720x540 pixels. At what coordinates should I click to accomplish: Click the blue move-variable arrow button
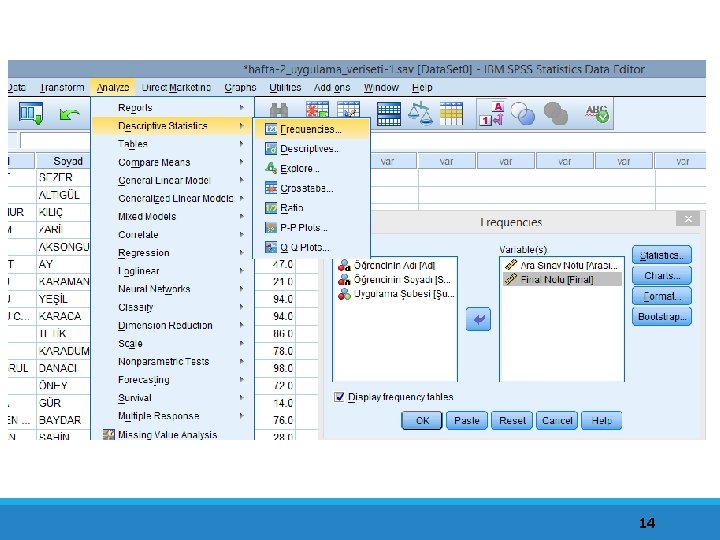(478, 319)
